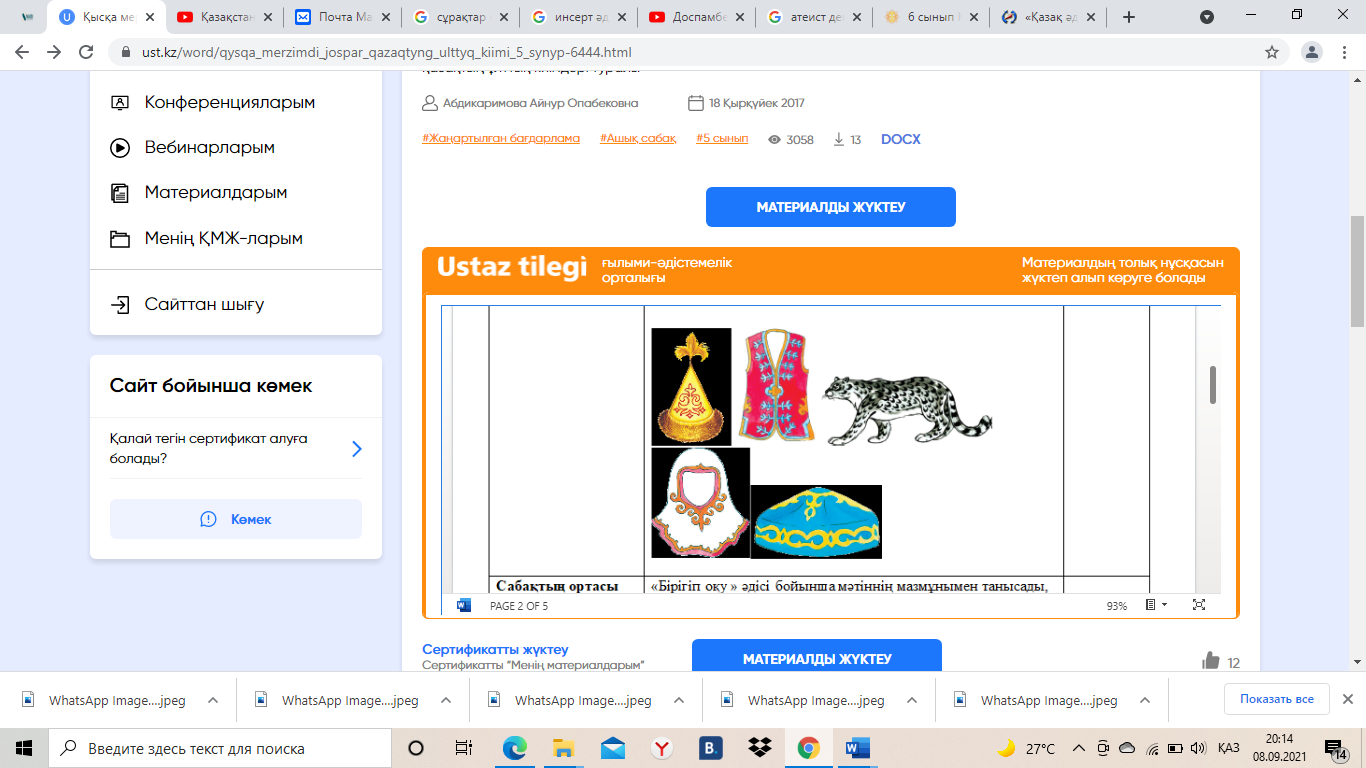1366x768 pixels.
Task: Open the tab search dropdown
Action: [1207, 17]
